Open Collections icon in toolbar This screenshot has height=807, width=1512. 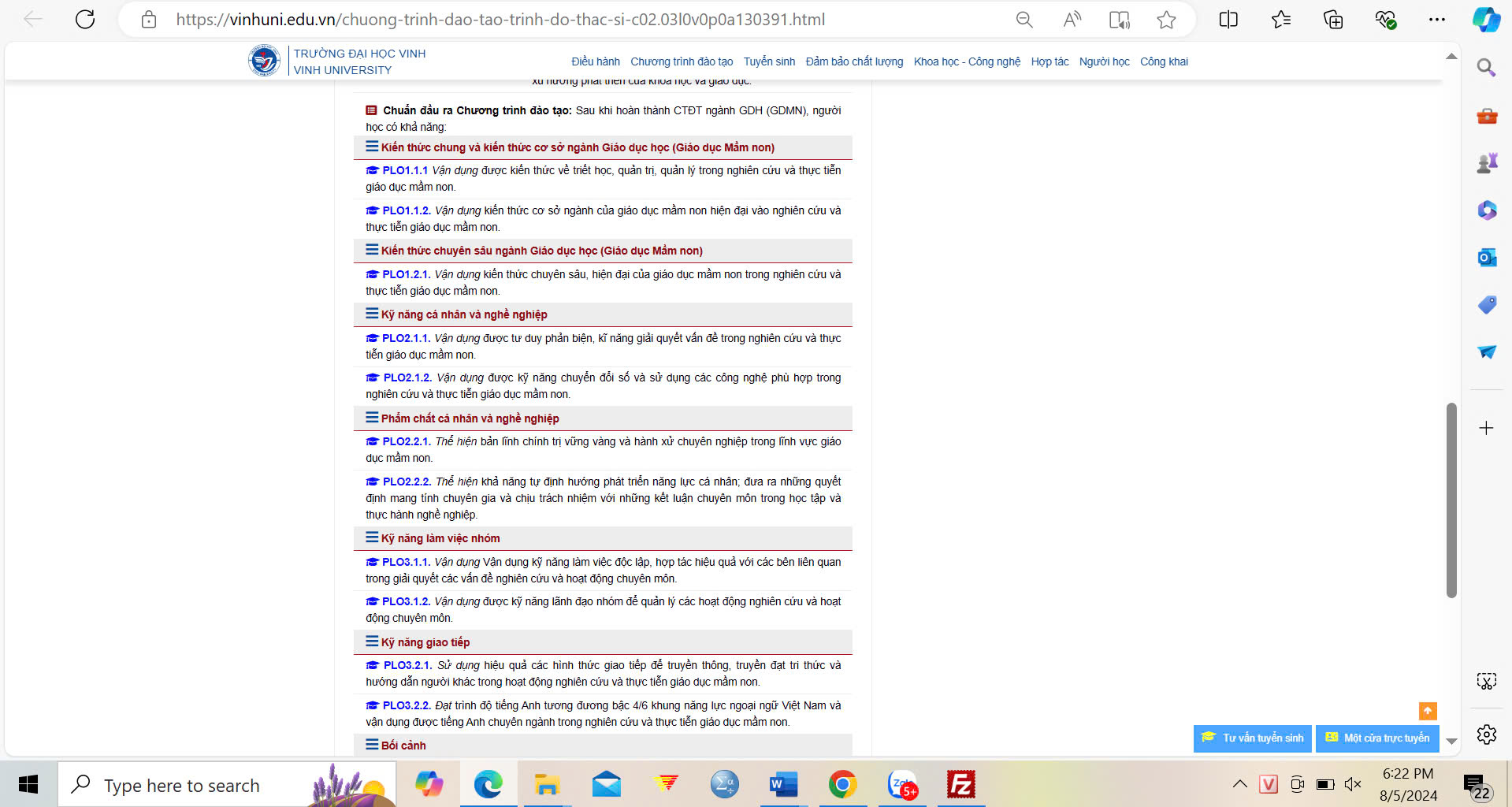pyautogui.click(x=1333, y=20)
